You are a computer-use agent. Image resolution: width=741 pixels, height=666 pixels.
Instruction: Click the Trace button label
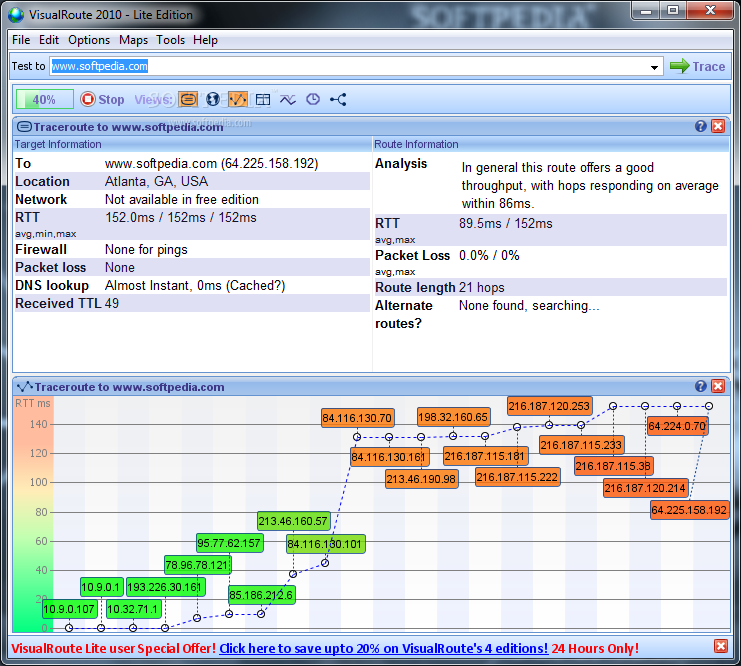coord(708,67)
